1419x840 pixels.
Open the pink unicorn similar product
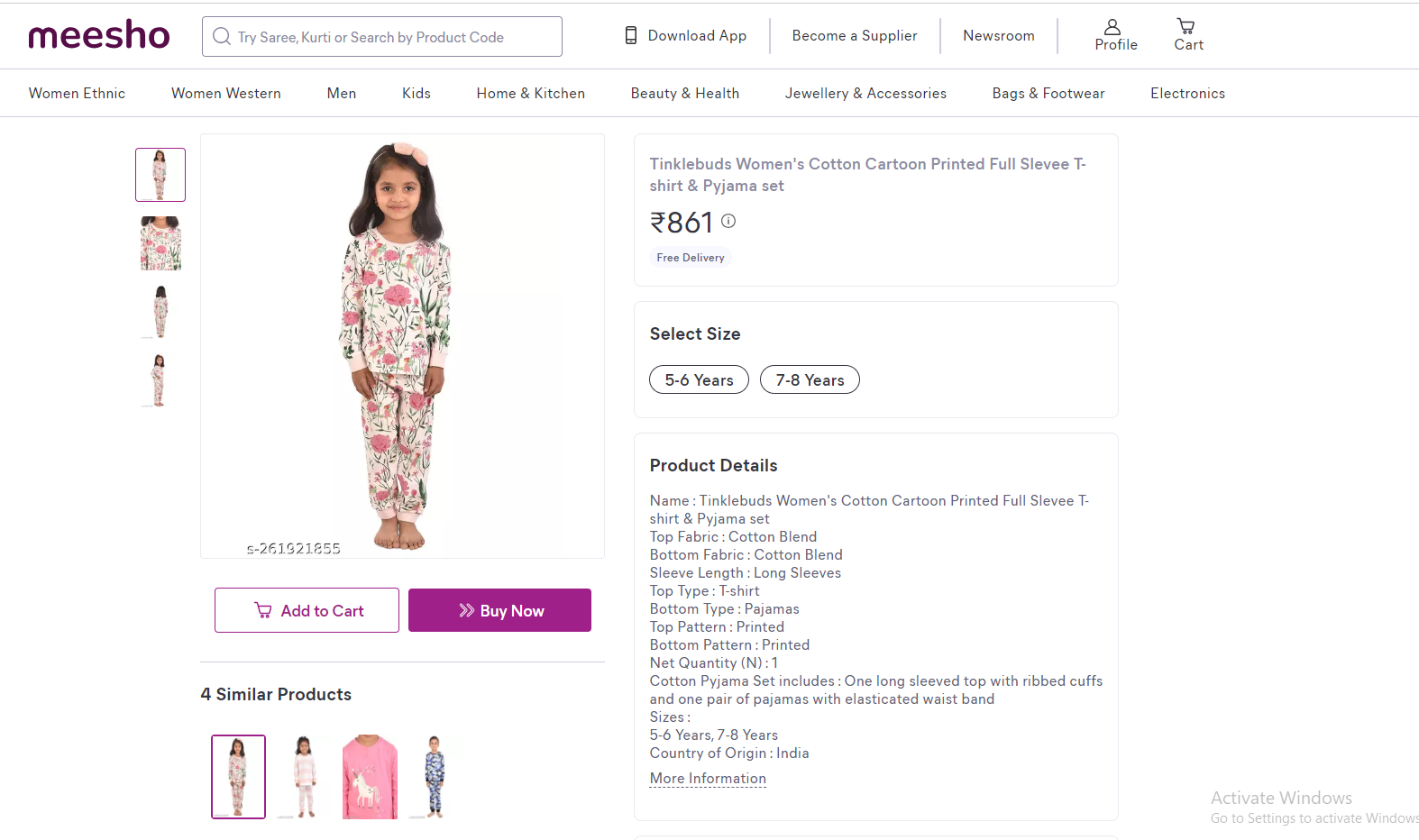tap(370, 777)
